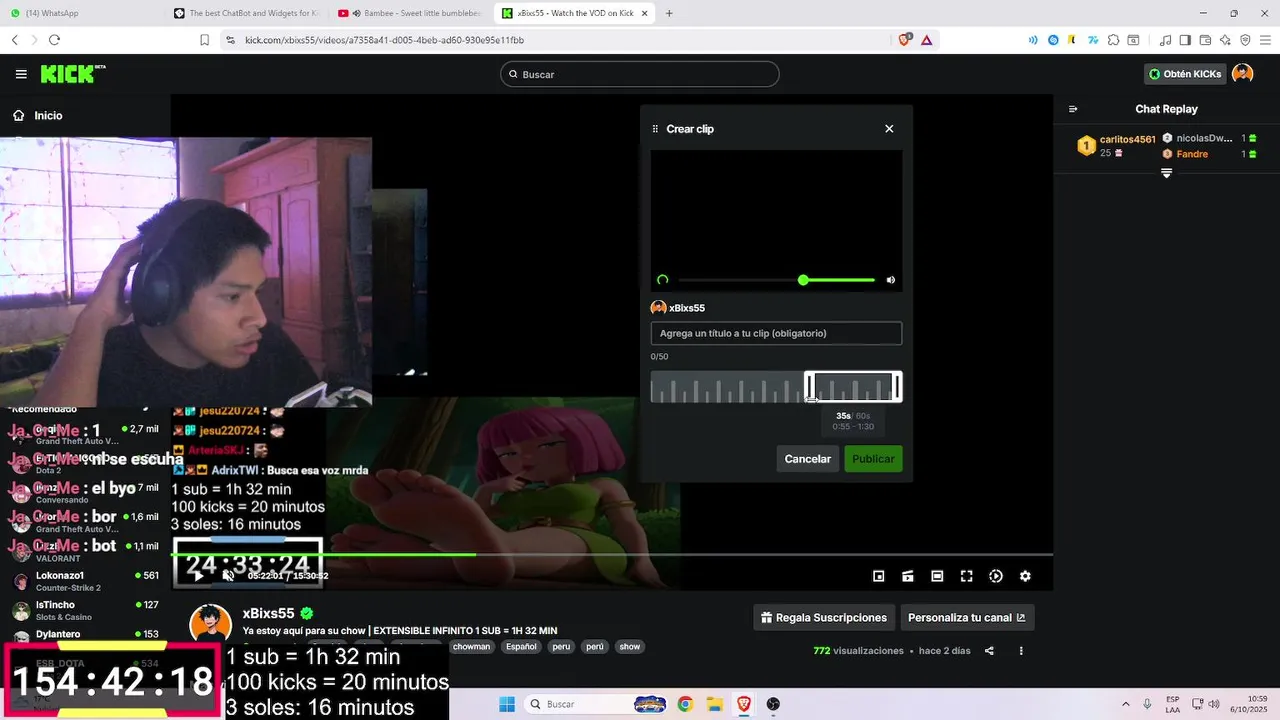
Task: Click the right handle of clip range selector
Action: pos(897,387)
